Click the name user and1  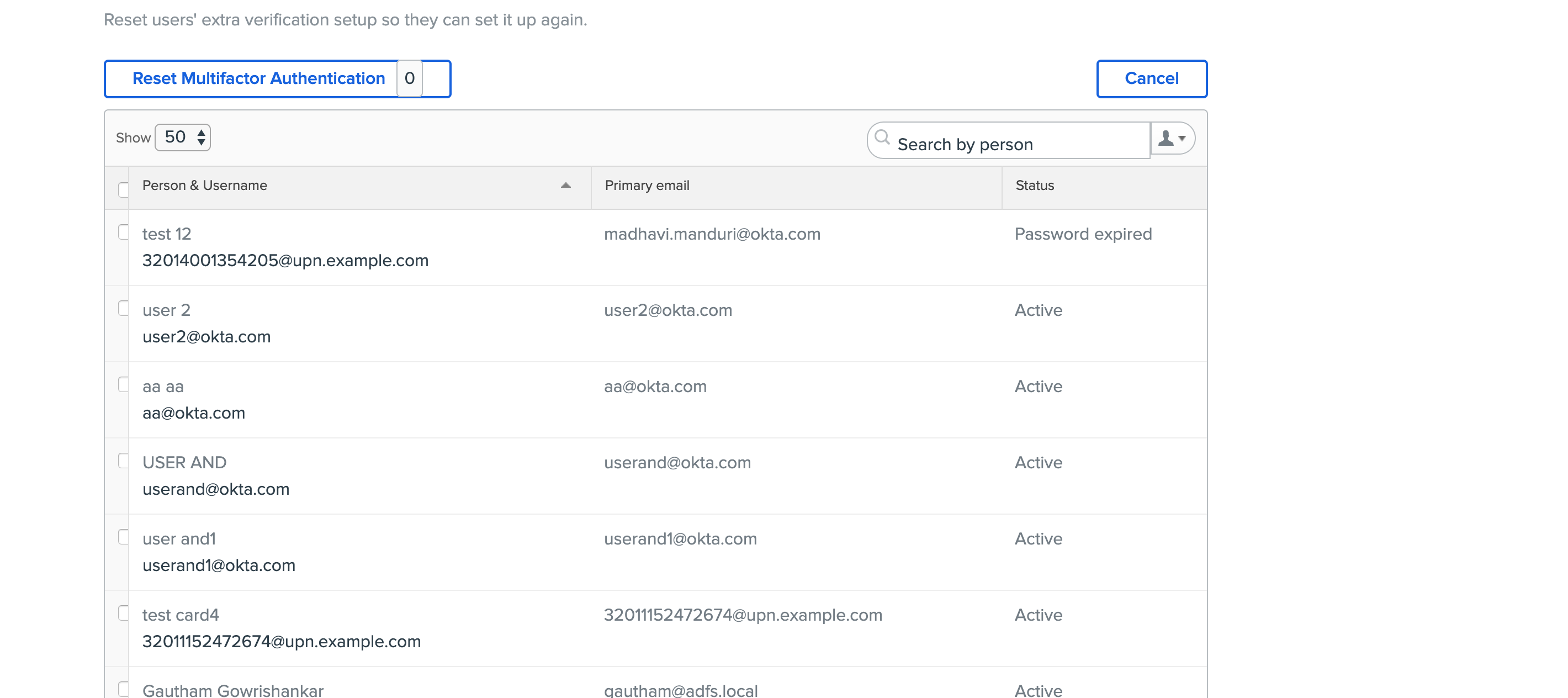(x=179, y=538)
